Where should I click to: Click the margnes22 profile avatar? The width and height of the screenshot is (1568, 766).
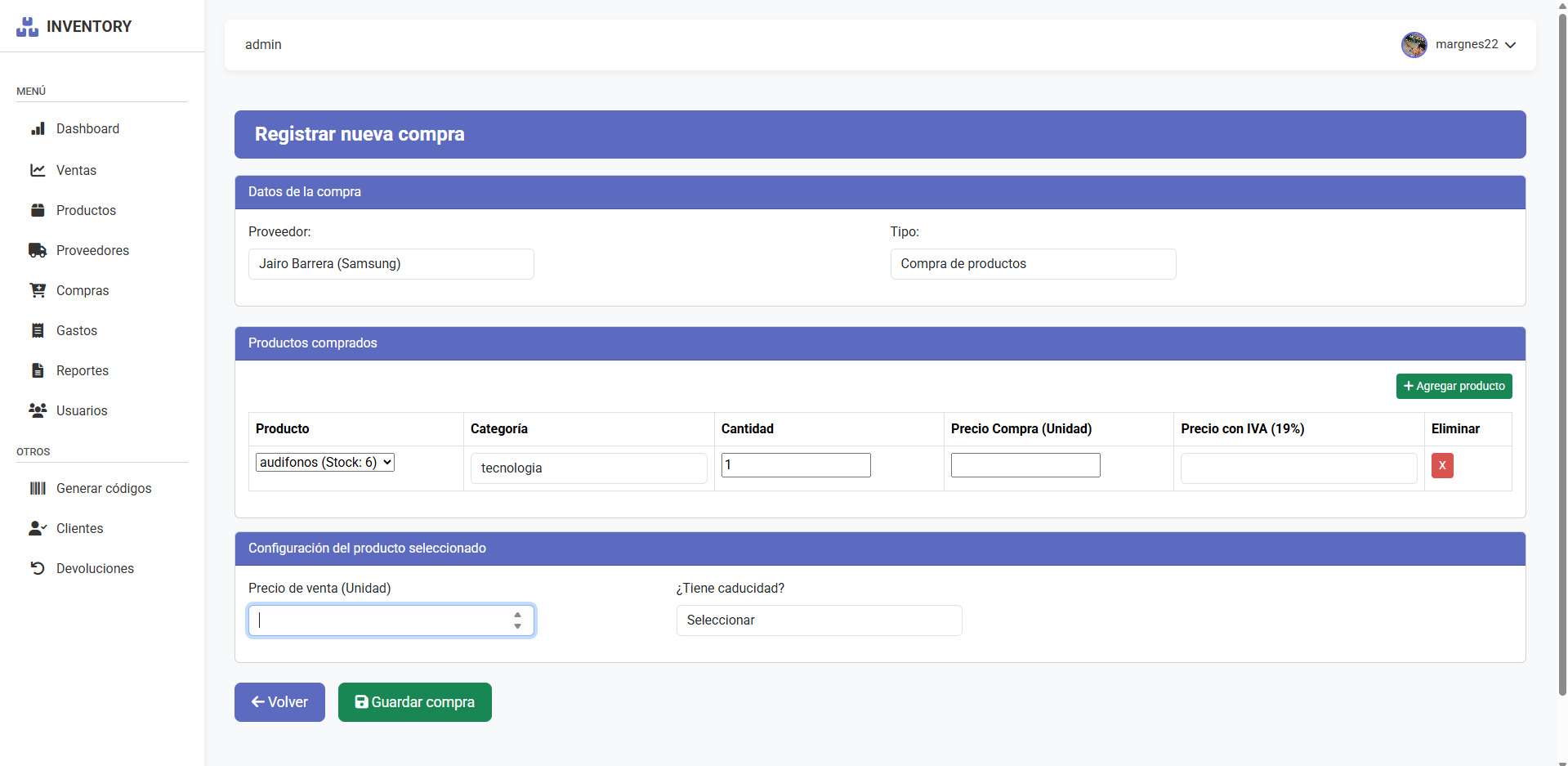[1414, 45]
